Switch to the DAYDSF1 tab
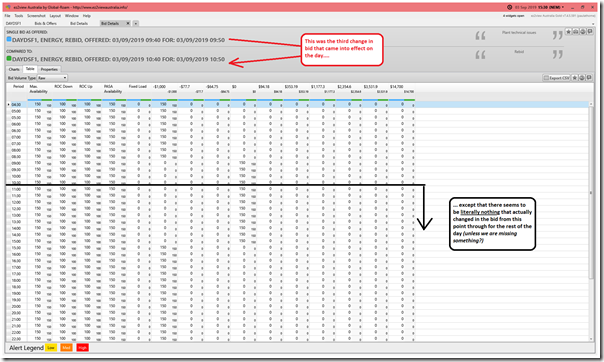This screenshot has height=362, width=604. click(14, 23)
